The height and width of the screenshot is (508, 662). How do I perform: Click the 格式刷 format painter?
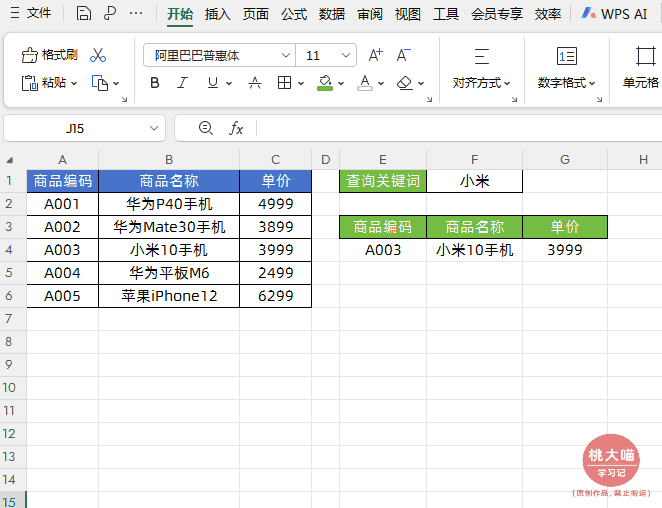(50, 55)
